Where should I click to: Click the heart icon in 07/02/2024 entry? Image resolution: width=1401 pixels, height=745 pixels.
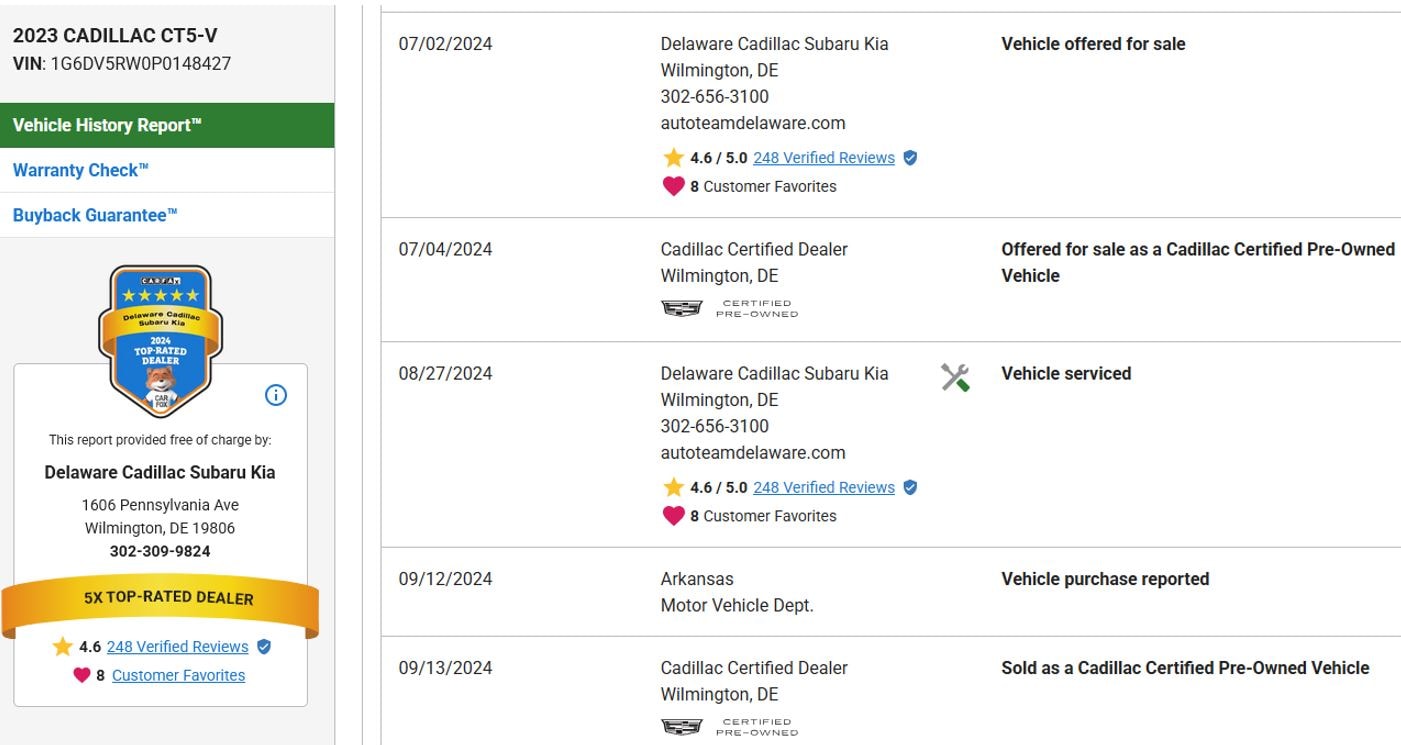coord(674,186)
